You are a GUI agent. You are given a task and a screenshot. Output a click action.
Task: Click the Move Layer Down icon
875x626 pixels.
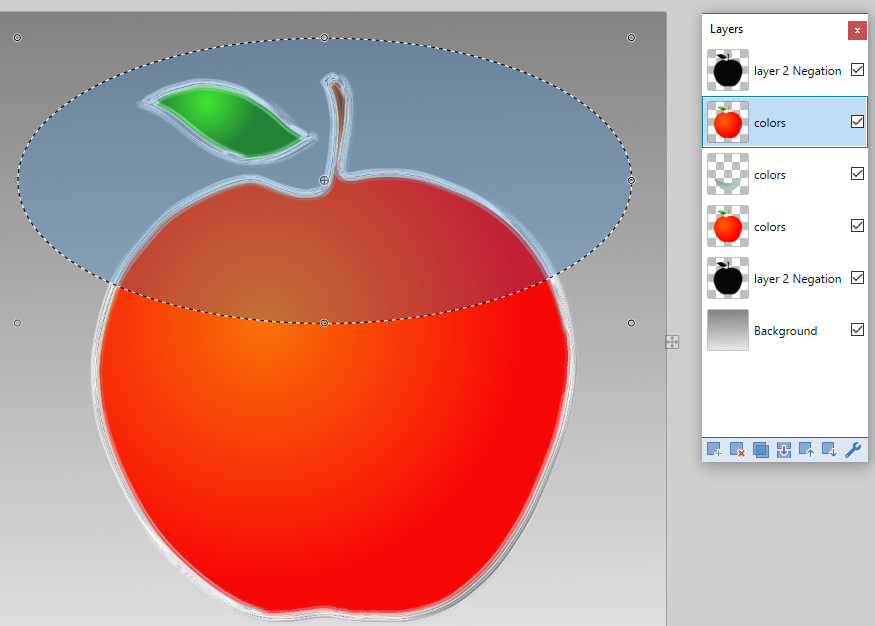(x=829, y=450)
